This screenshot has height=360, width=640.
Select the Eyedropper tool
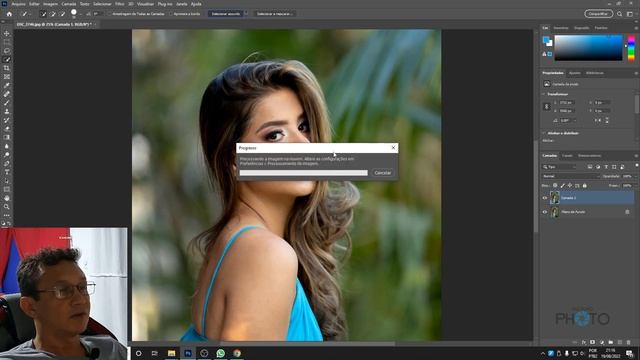7,85
